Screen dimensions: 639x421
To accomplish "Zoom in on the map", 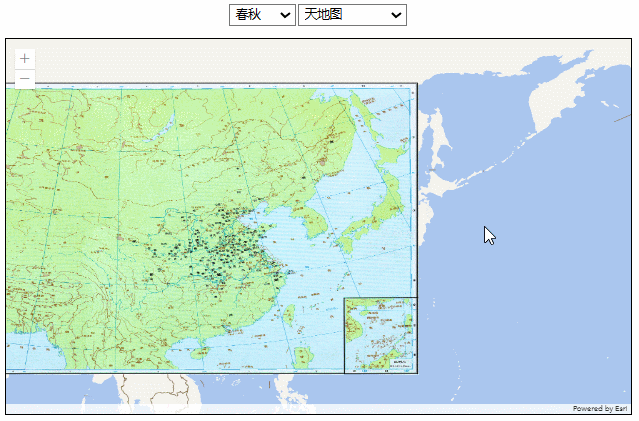I will [24, 59].
